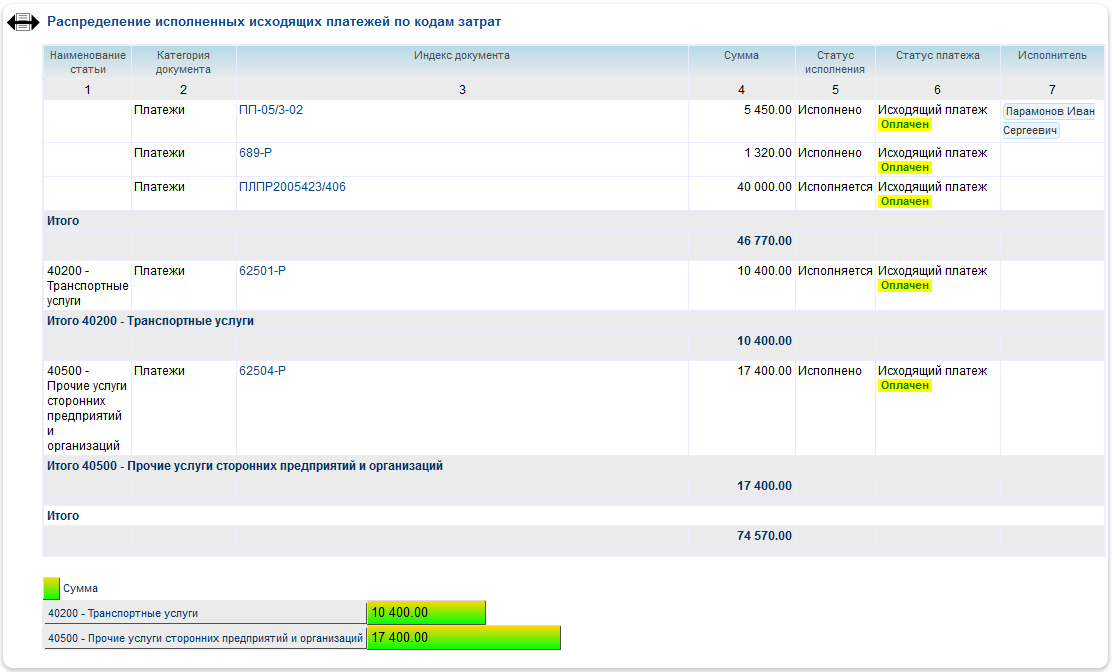
Task: Click the 'Статус платежа' column header
Action: pos(937,56)
